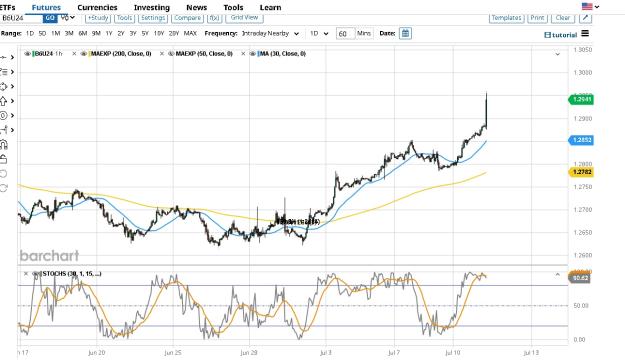Open the Date calendar picker
The width and height of the screenshot is (625, 361).
point(405,33)
